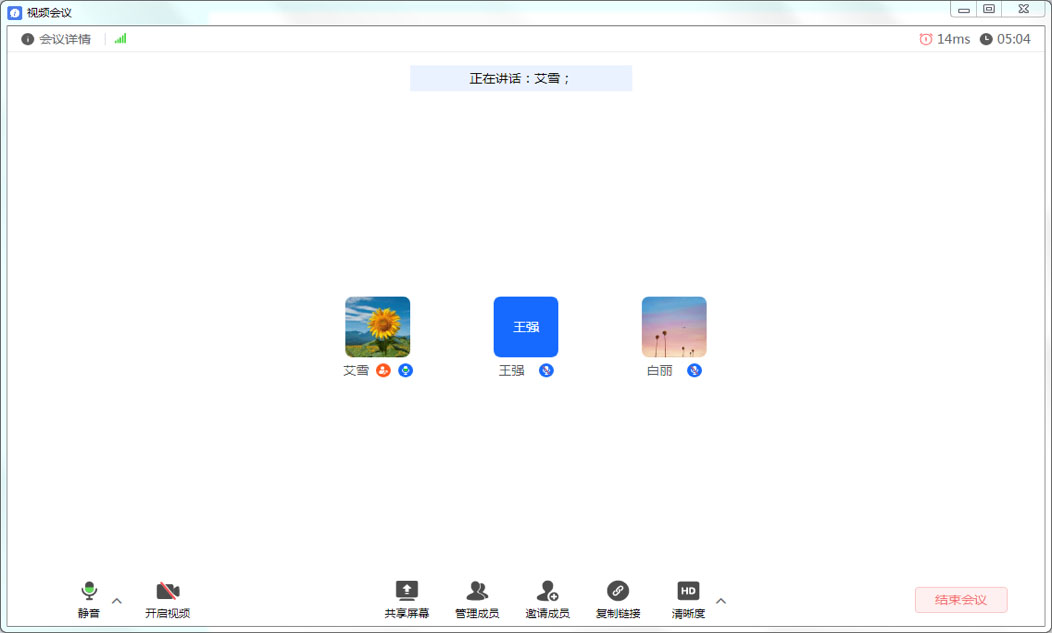Screen dimensions: 1052x633
Task: Mute the microphone (静音)
Action: [89, 591]
